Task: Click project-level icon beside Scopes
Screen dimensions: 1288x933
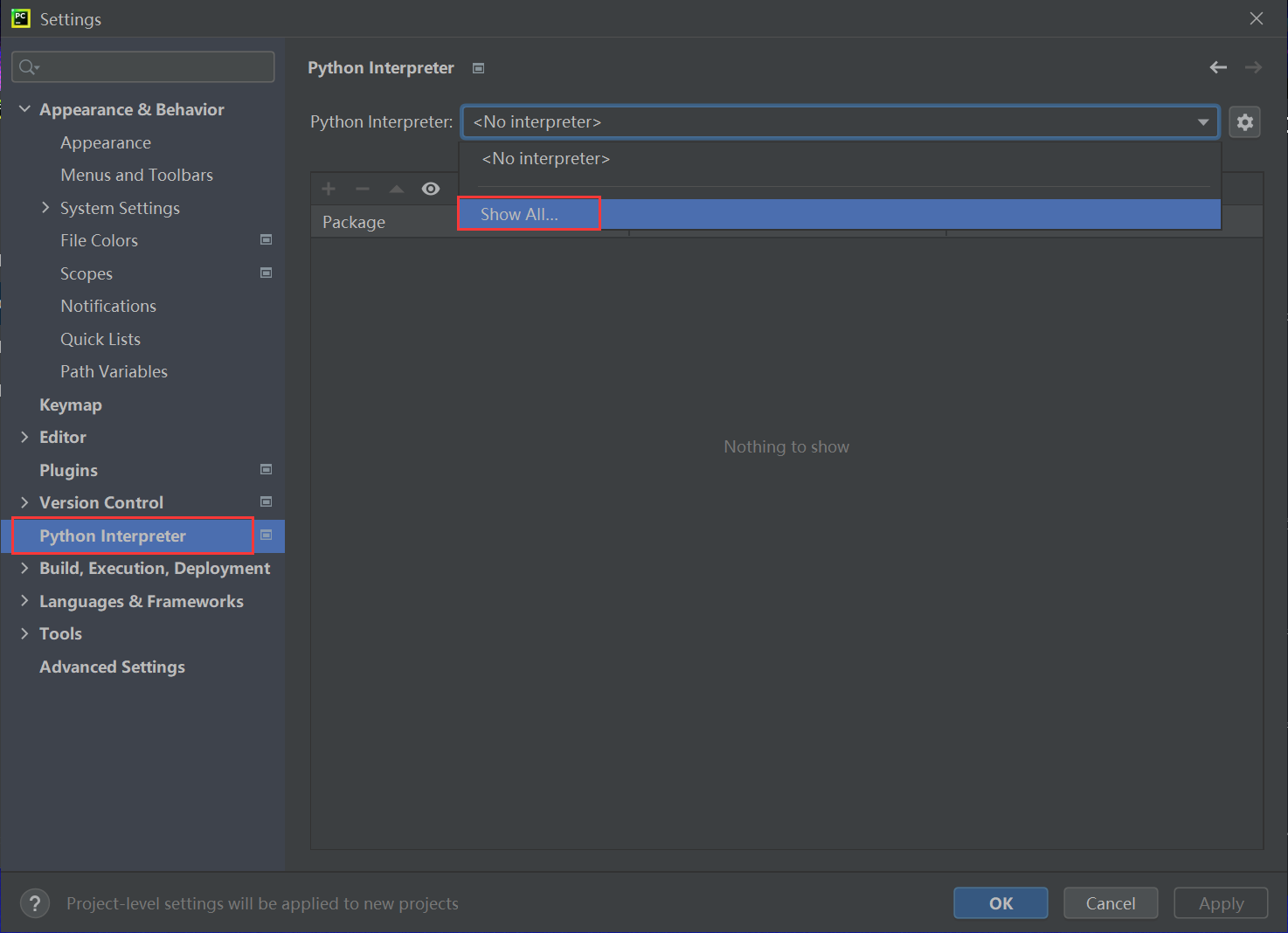Action: click(267, 273)
